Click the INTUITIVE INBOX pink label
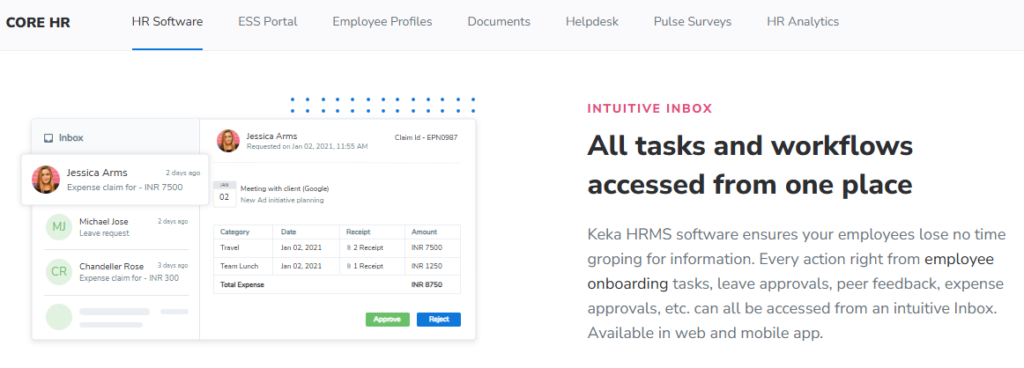 (650, 108)
